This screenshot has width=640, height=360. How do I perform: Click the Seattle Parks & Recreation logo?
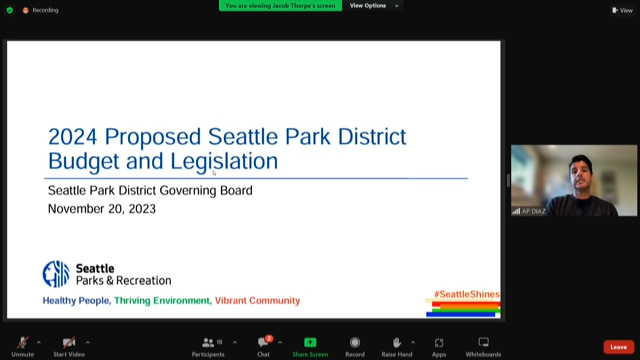pos(107,274)
